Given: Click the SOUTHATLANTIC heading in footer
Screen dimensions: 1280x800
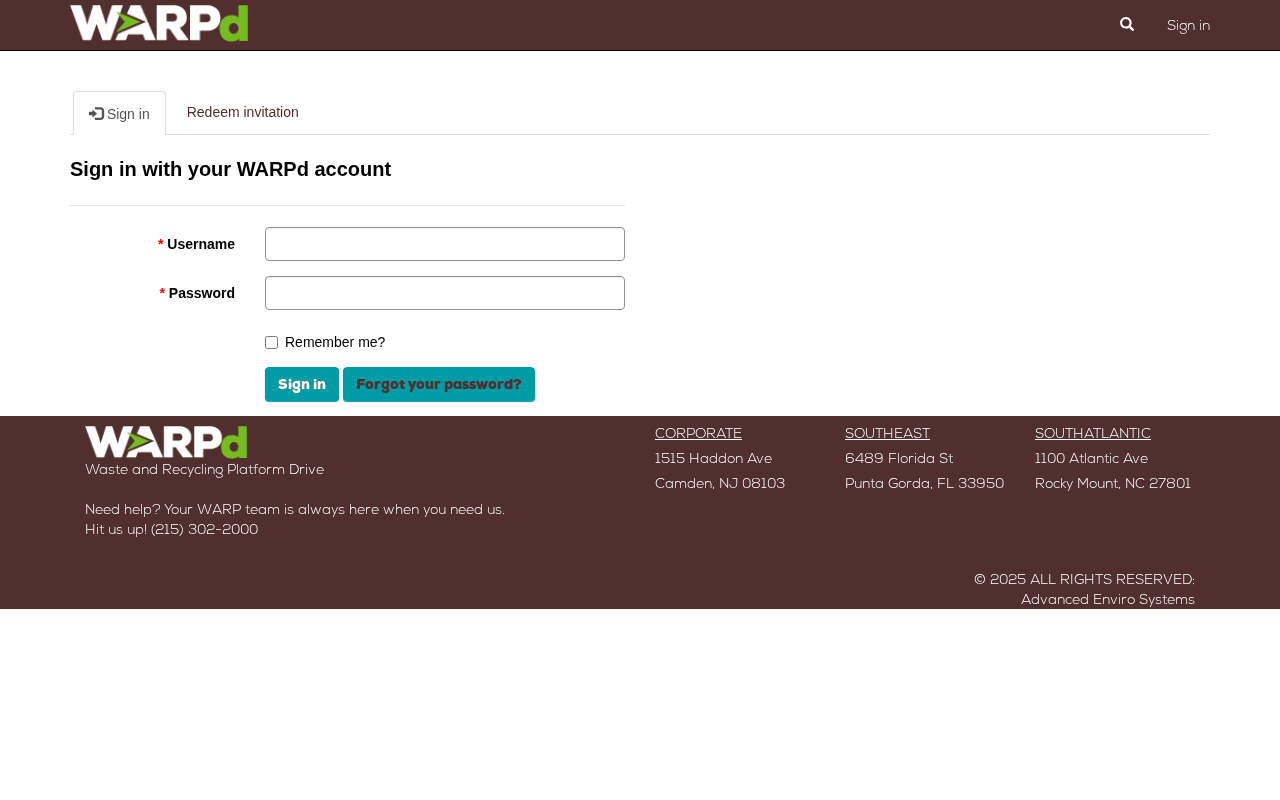Looking at the screenshot, I should pos(1093,433).
